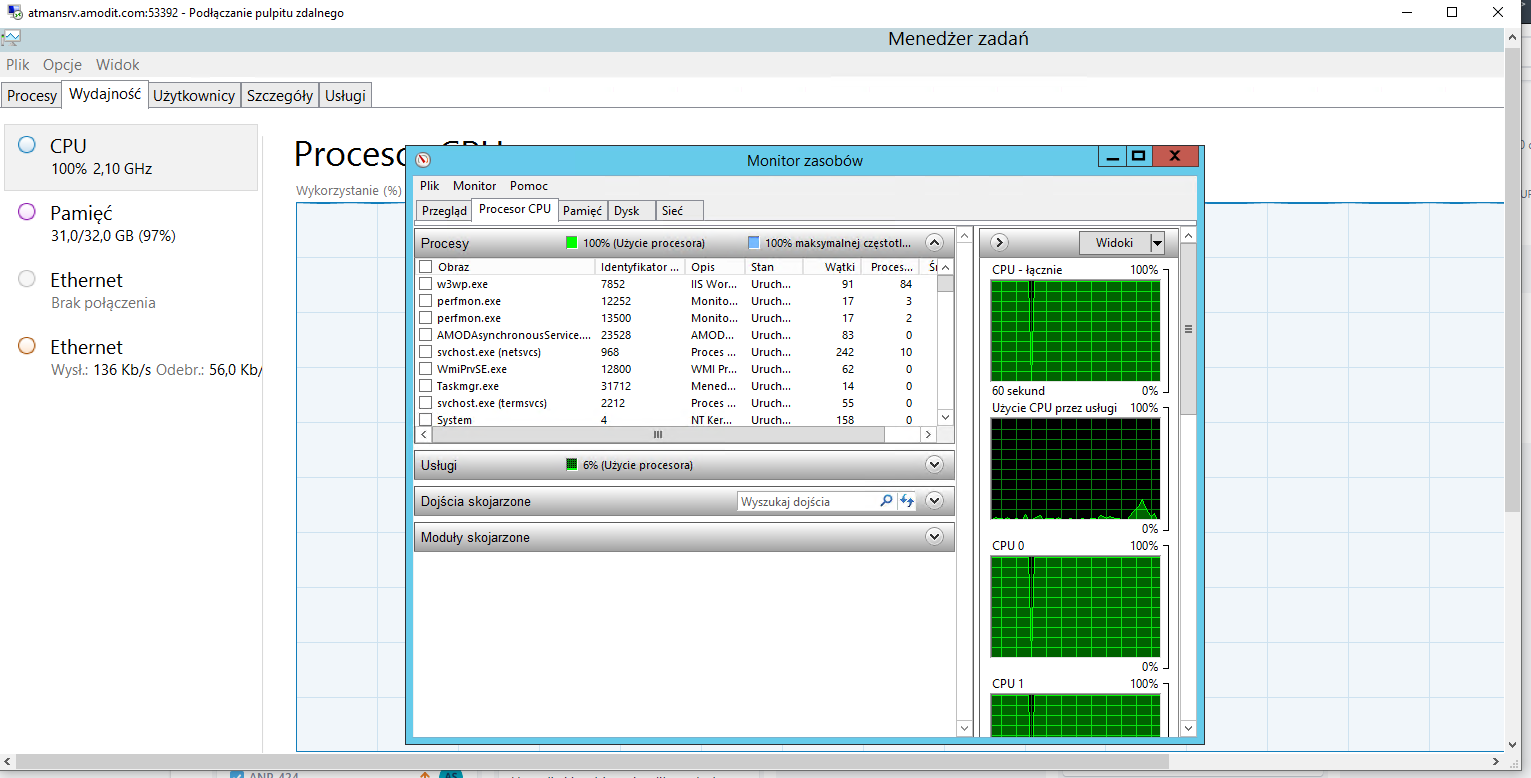The height and width of the screenshot is (778, 1531).
Task: Select Pamięć 31,0/32,0 GB in Task Manager
Action: click(x=131, y=224)
